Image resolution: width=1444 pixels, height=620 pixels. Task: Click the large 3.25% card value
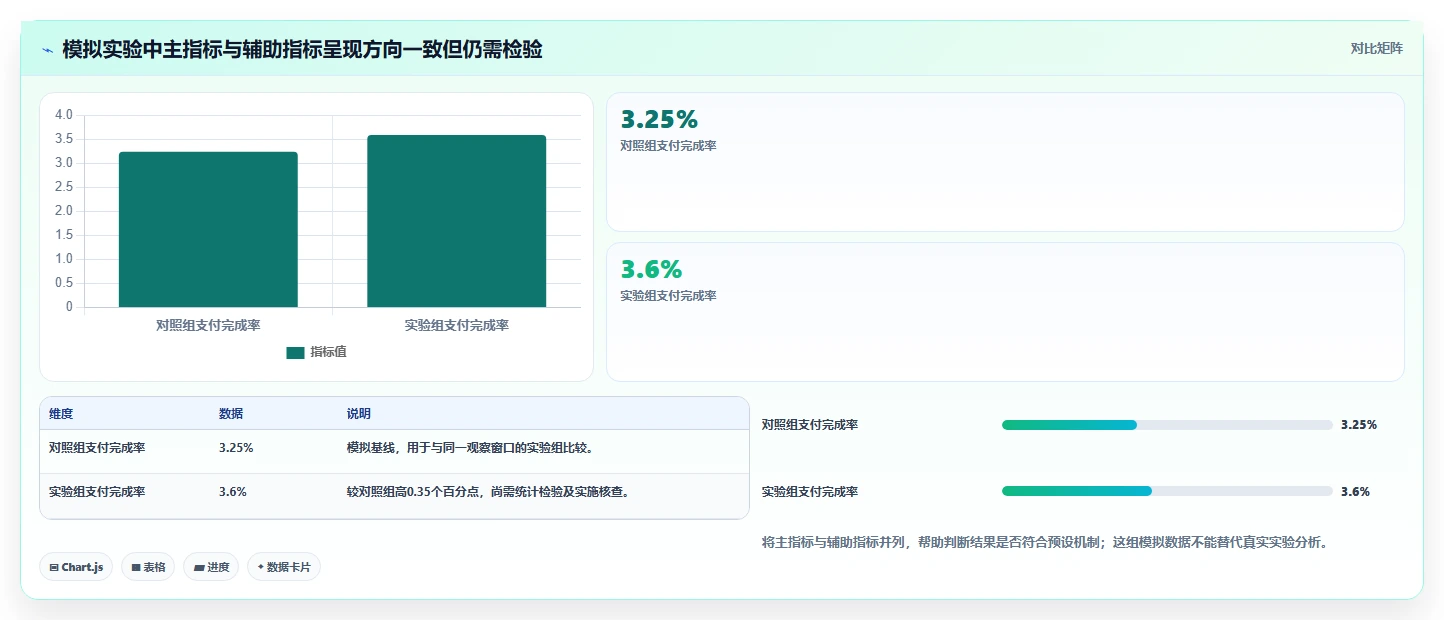[x=659, y=120]
